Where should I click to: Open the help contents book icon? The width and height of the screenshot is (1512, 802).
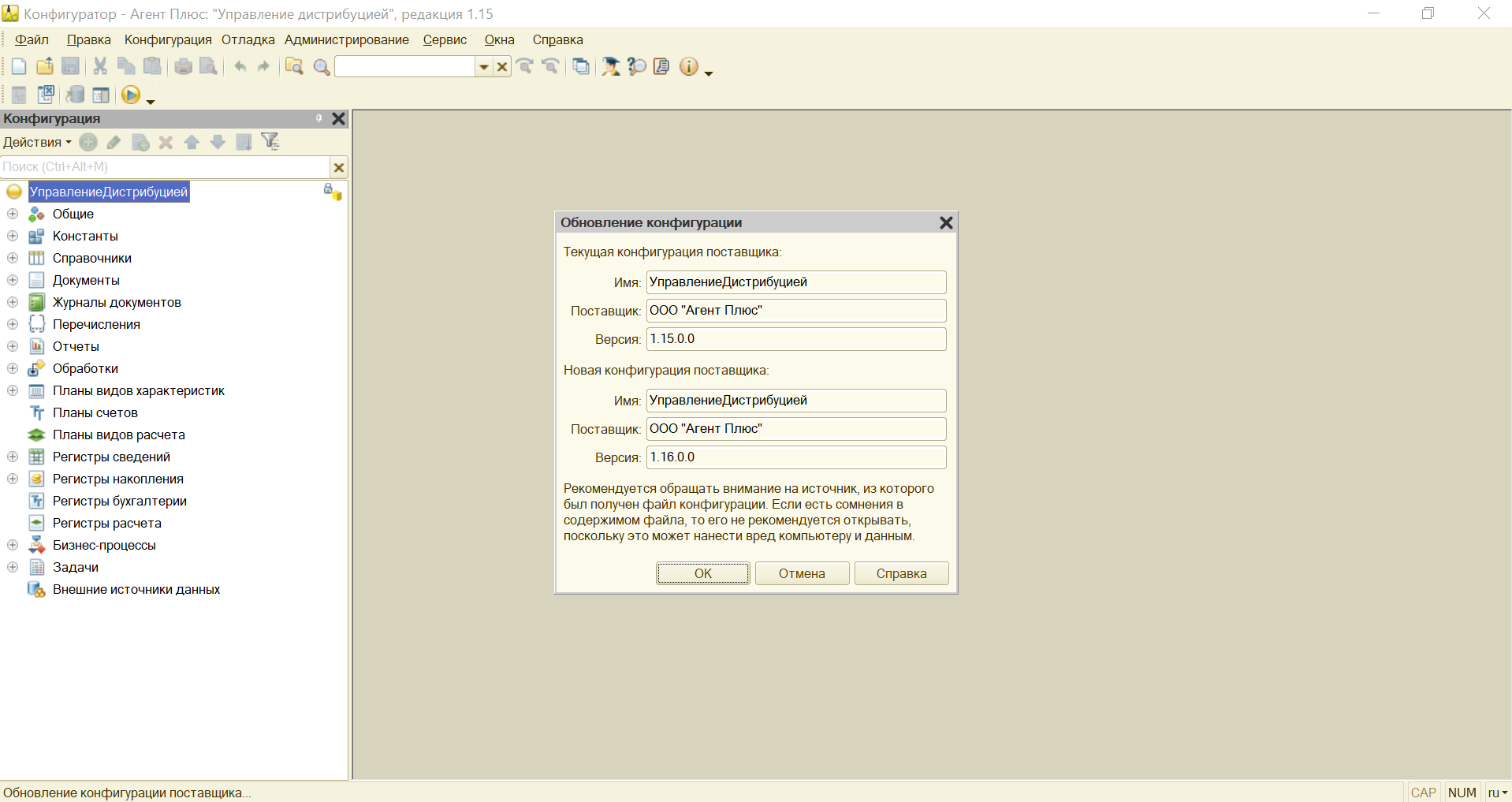click(x=662, y=67)
